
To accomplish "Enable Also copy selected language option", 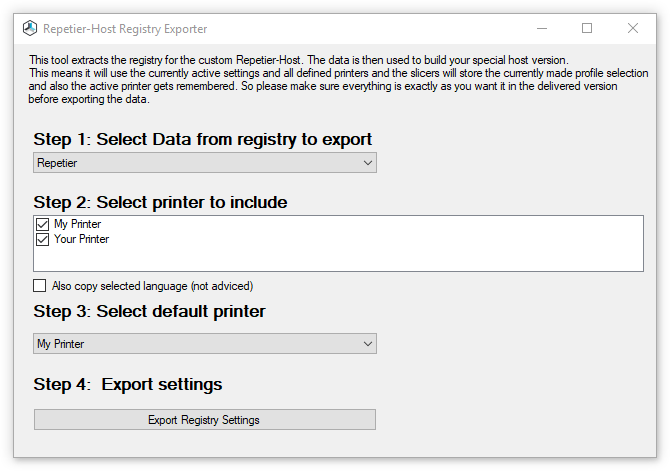I will pos(40,286).
